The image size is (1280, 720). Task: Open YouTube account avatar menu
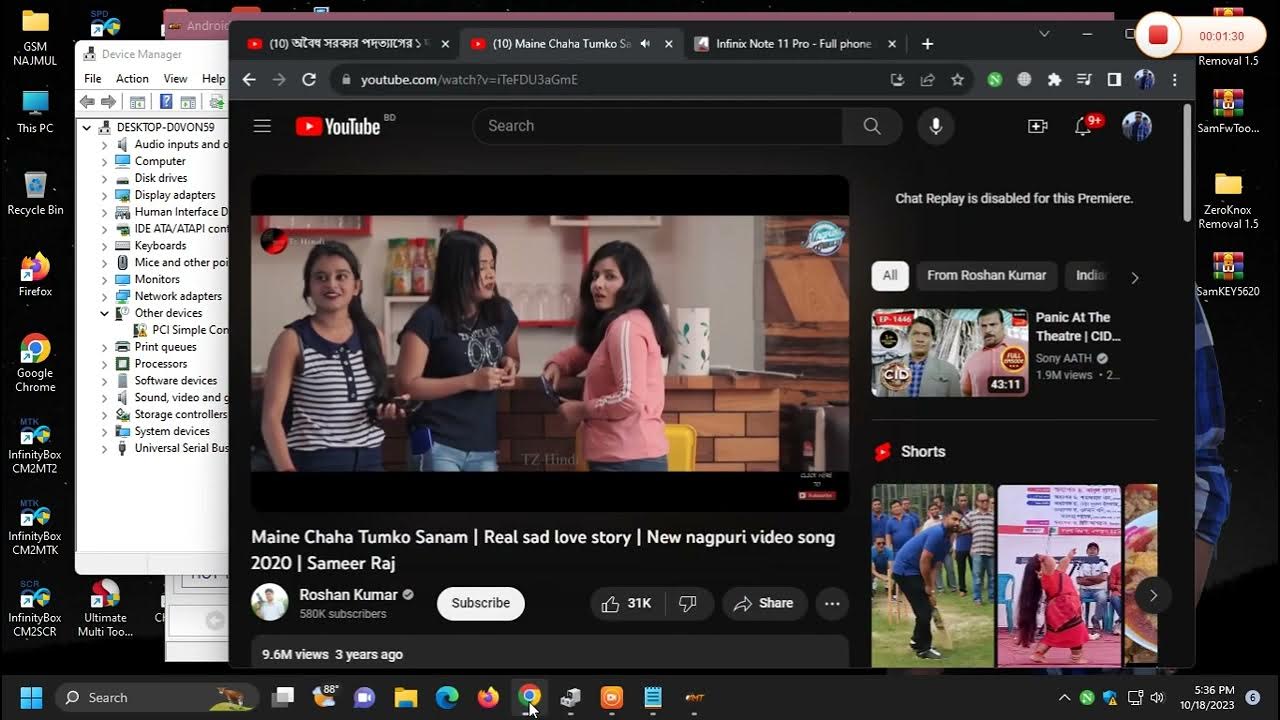[x=1137, y=126]
